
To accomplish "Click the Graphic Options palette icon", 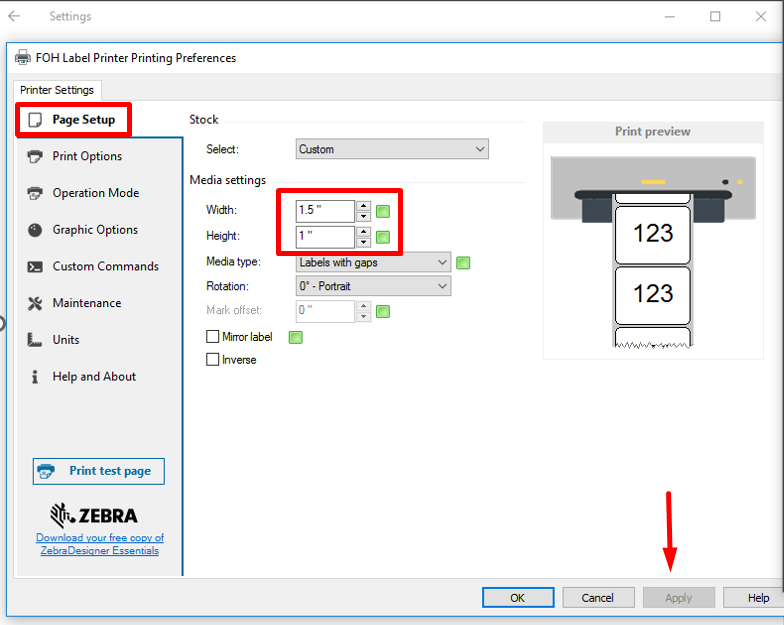I will pyautogui.click(x=35, y=230).
